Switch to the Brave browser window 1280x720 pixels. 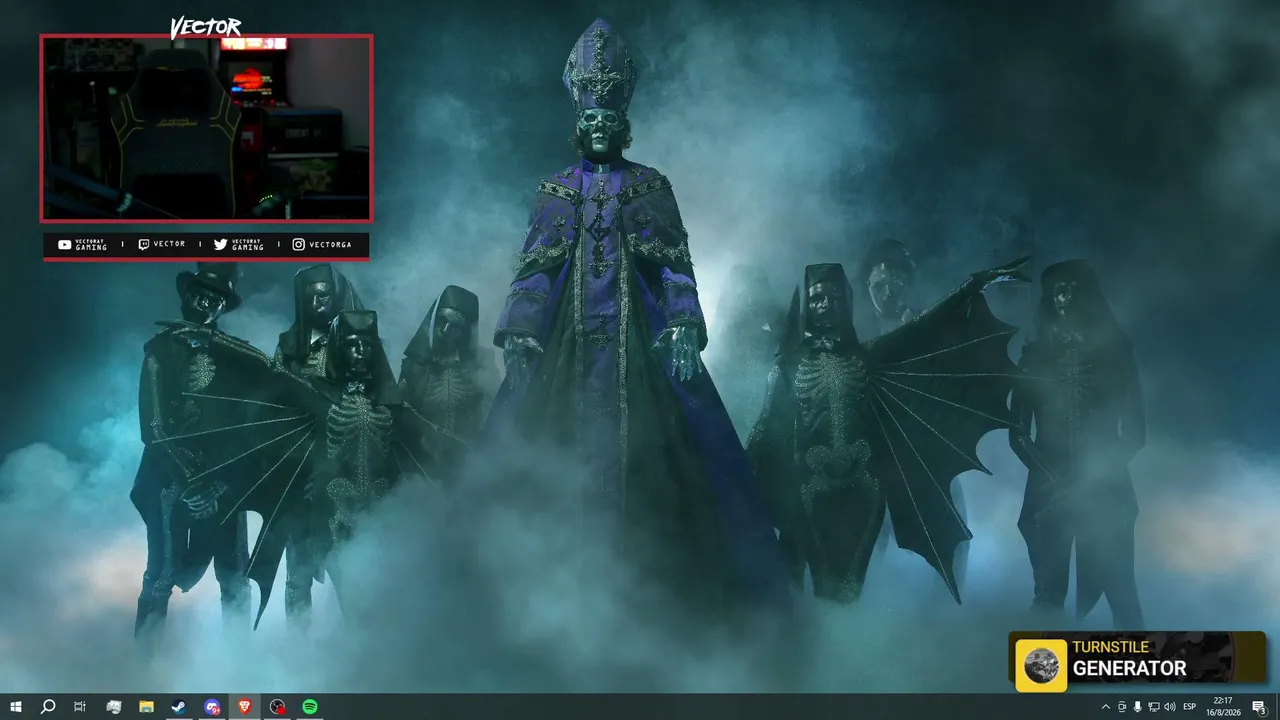[x=245, y=707]
